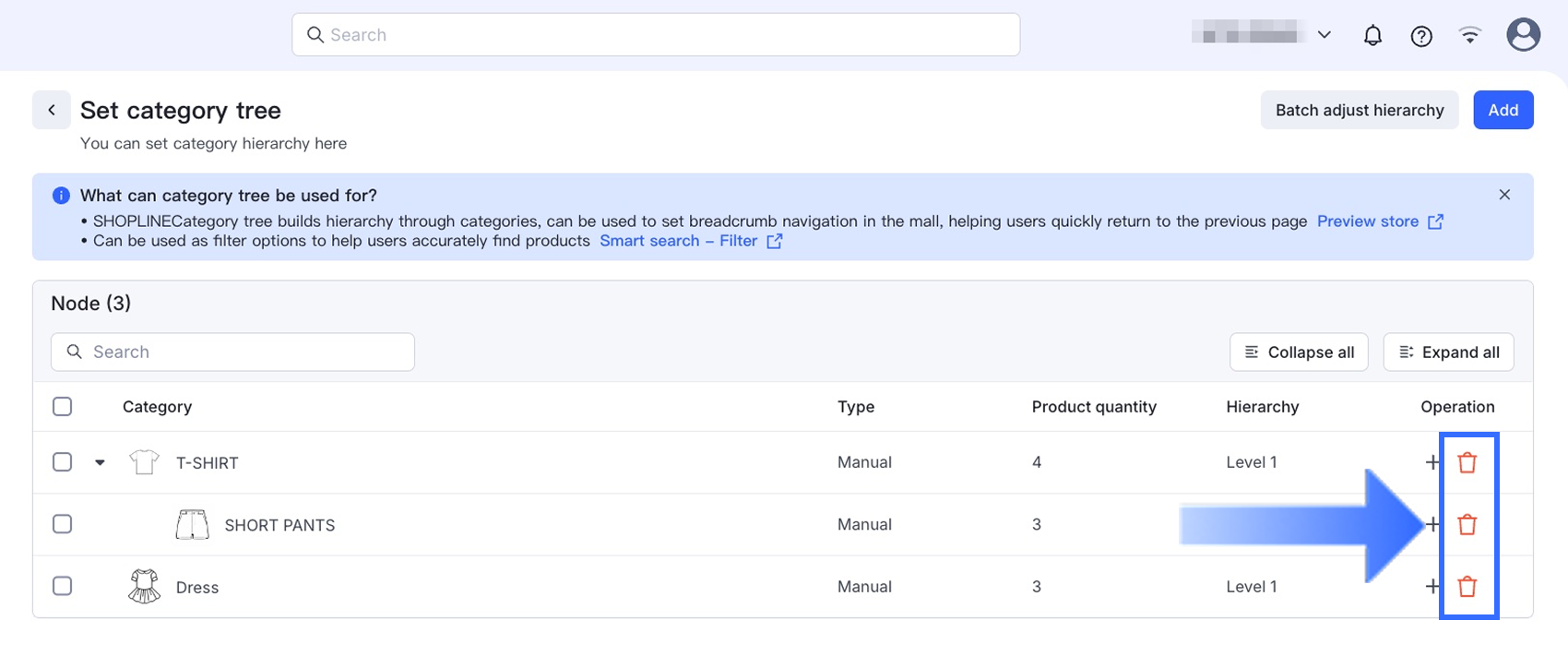Click the user profile avatar icon
The height and width of the screenshot is (668, 1568).
(1523, 35)
